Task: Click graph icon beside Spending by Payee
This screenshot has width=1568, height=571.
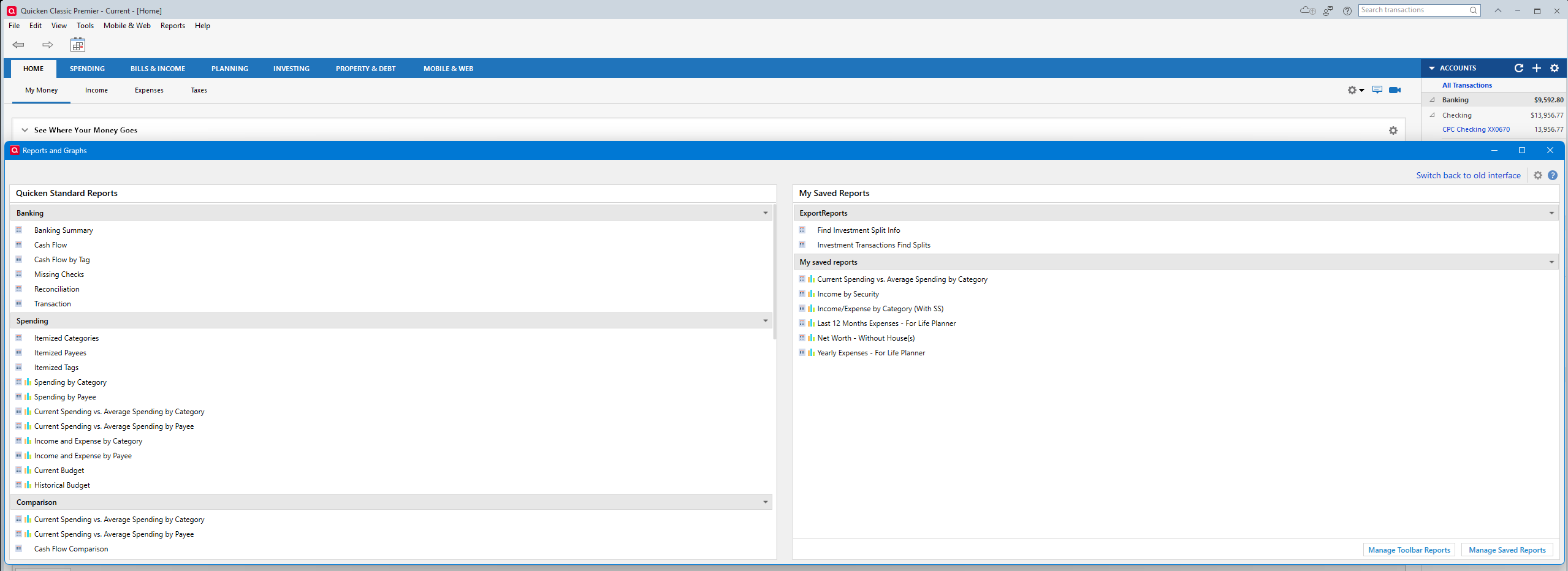Action: click(28, 396)
